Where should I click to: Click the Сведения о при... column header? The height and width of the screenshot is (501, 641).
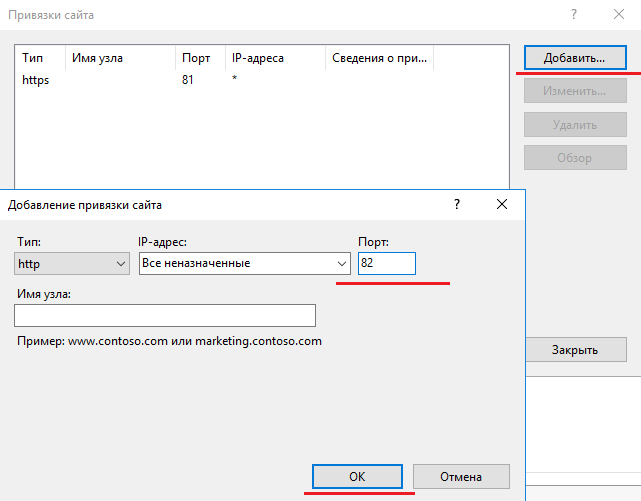coord(378,58)
